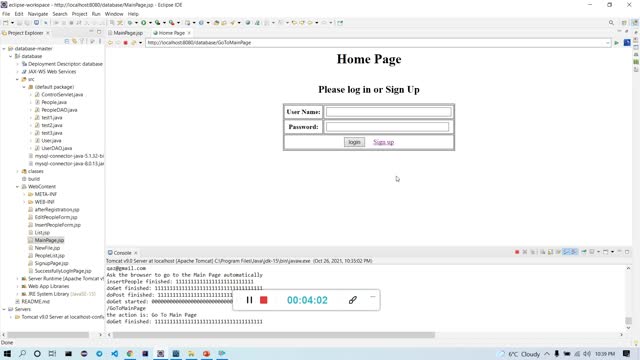Screen dimensions: 640x360
Task: Close the Home Page browser tab
Action: coord(189,33)
